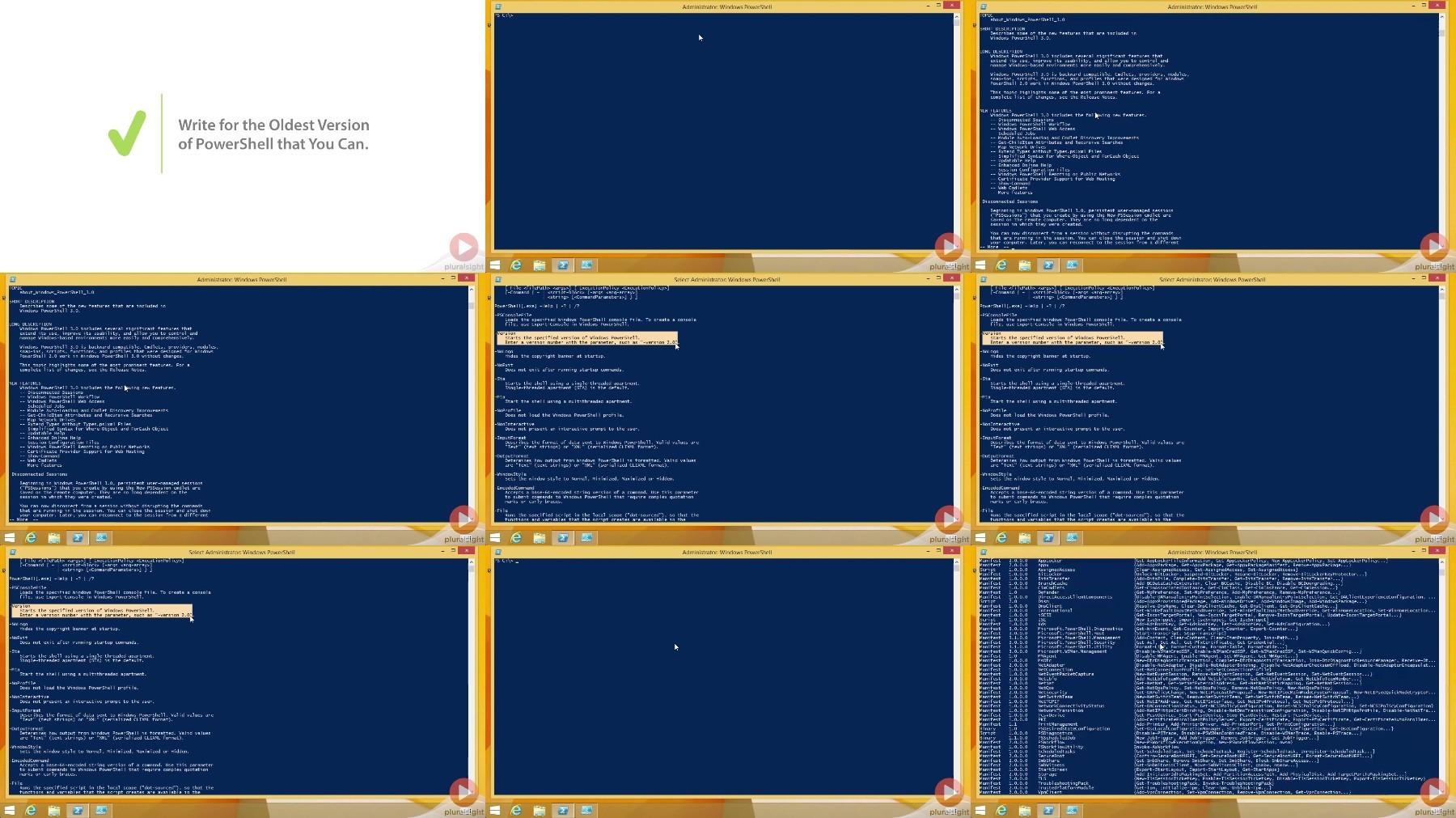Click the last taskbar icon under the module list window

point(1072,810)
